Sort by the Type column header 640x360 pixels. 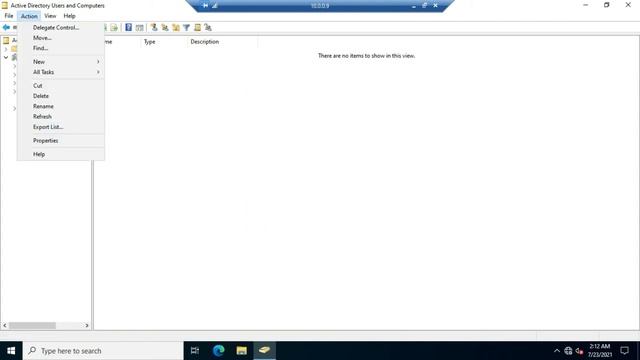click(164, 42)
